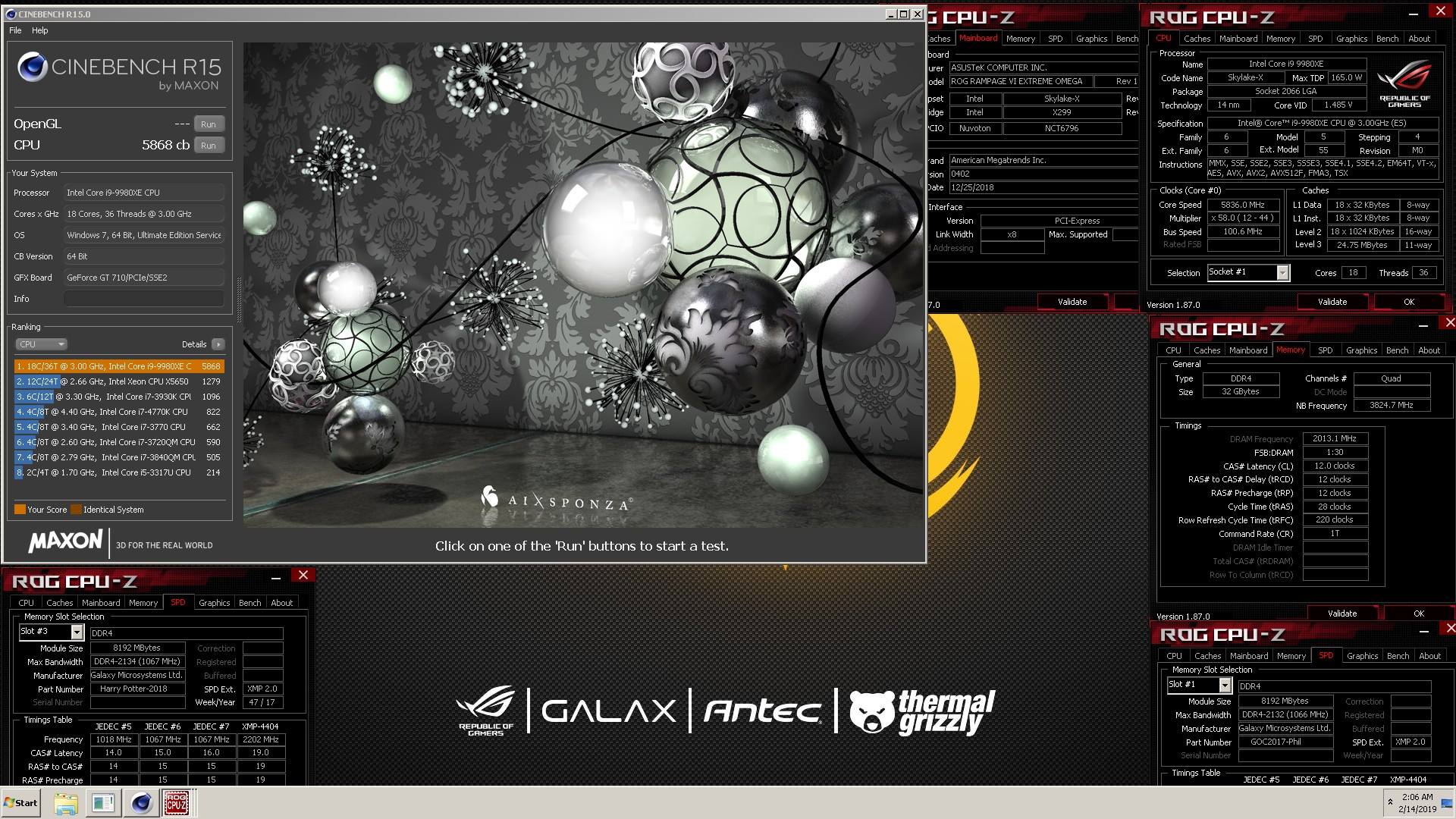Select ranking row Intel Core i7-3770 CPU
The image size is (1456, 819).
tap(119, 427)
